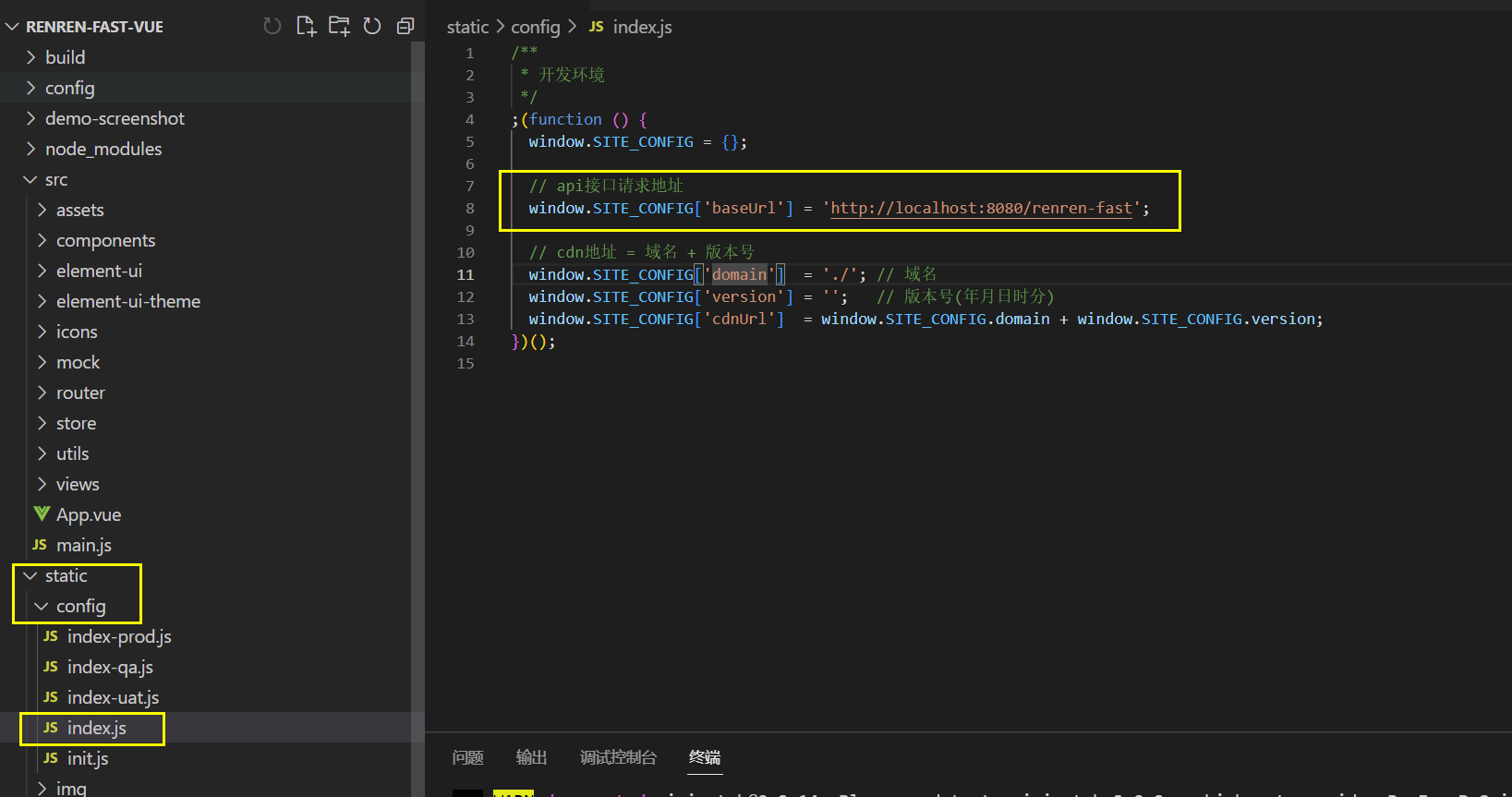Click the New Folder icon in explorer header
The image size is (1512, 797).
pyautogui.click(x=339, y=26)
